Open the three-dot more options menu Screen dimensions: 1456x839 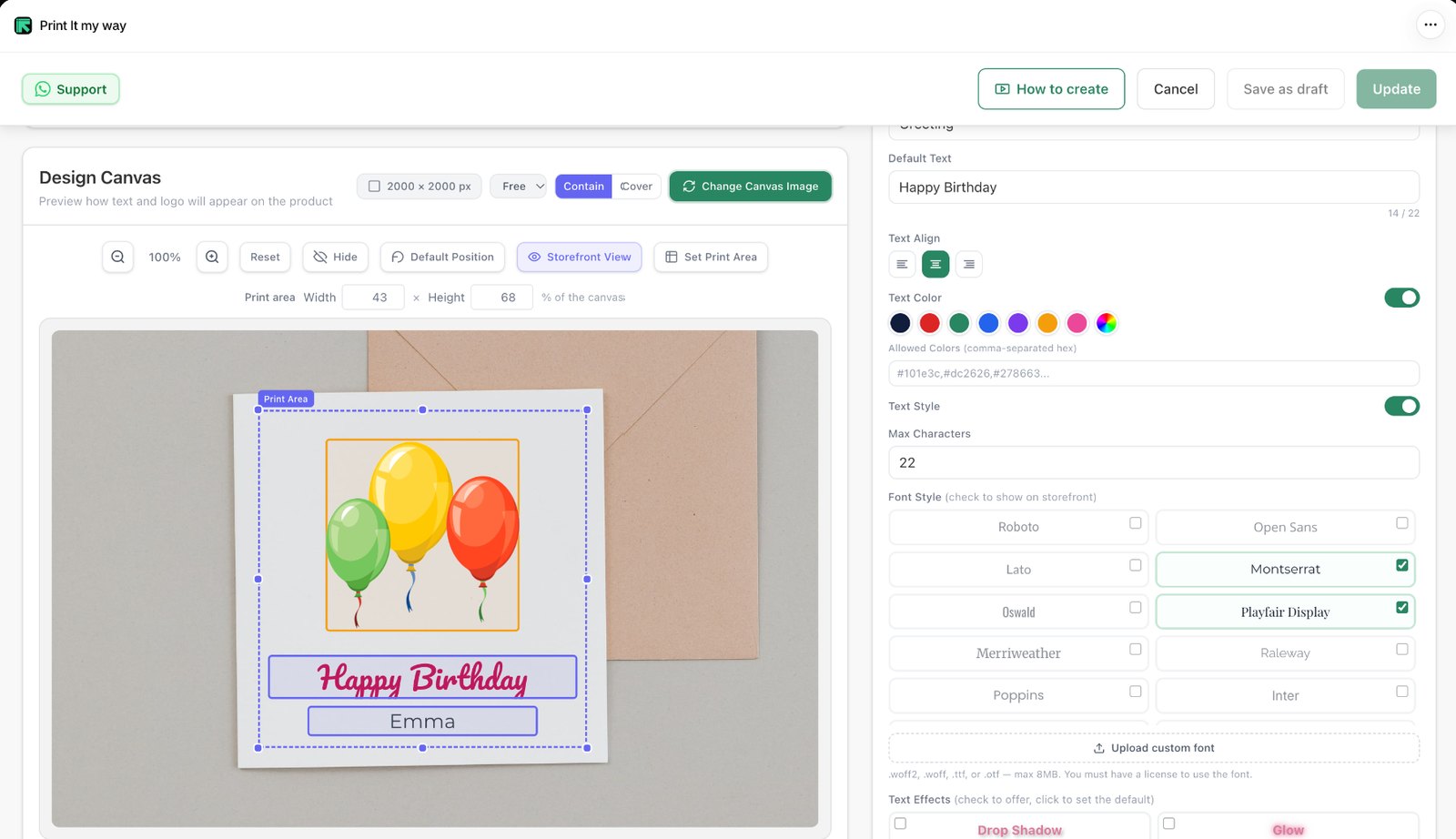pos(1431,25)
